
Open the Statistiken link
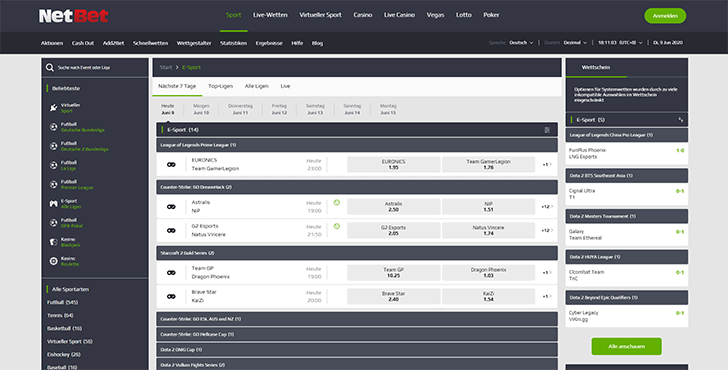point(234,43)
